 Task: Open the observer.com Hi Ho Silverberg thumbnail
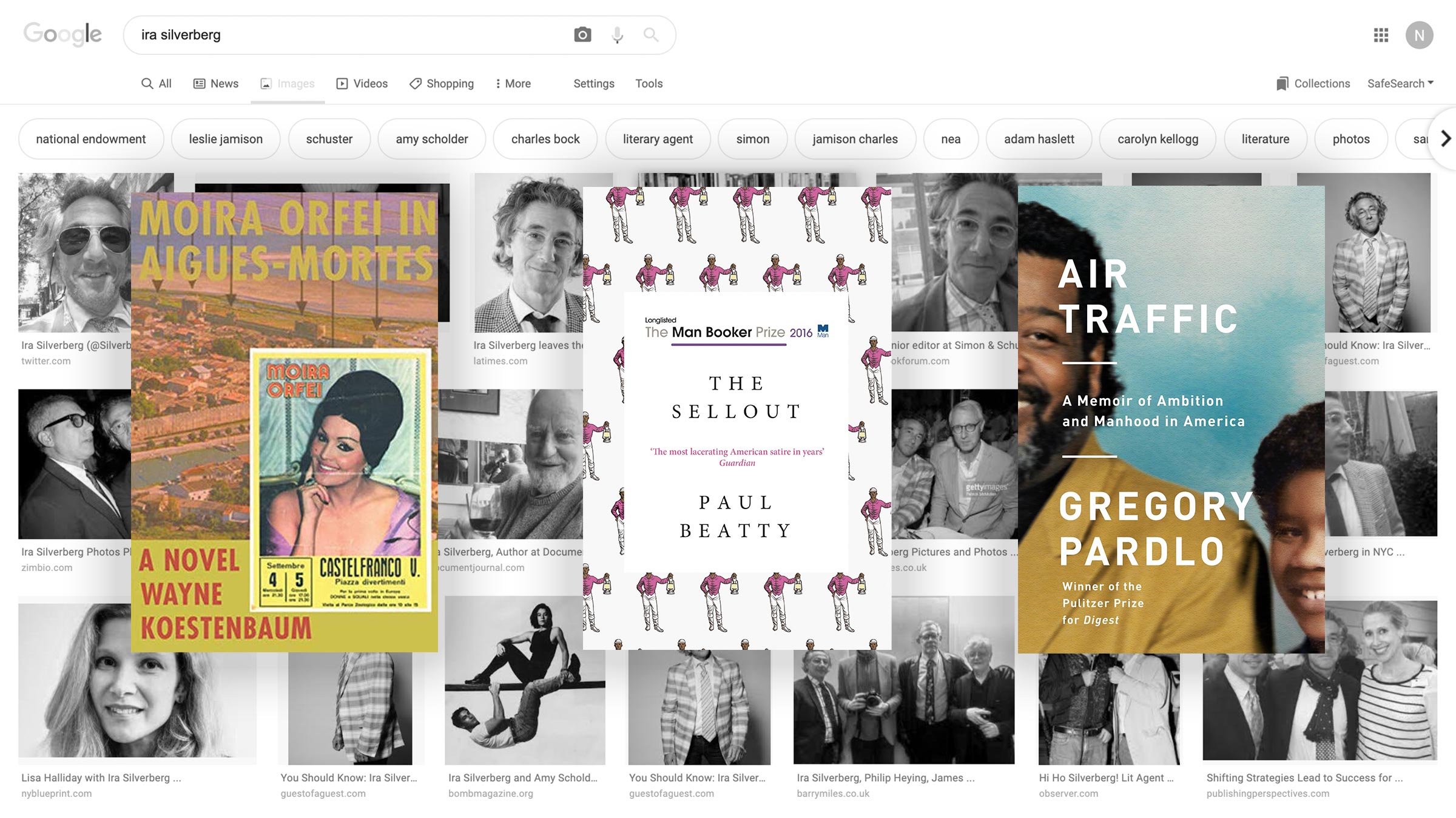(1109, 709)
